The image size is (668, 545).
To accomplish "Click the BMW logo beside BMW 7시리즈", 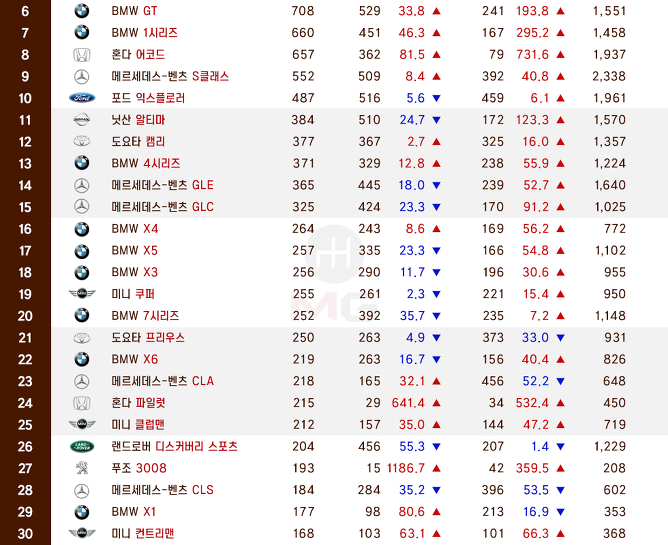I will coord(82,316).
